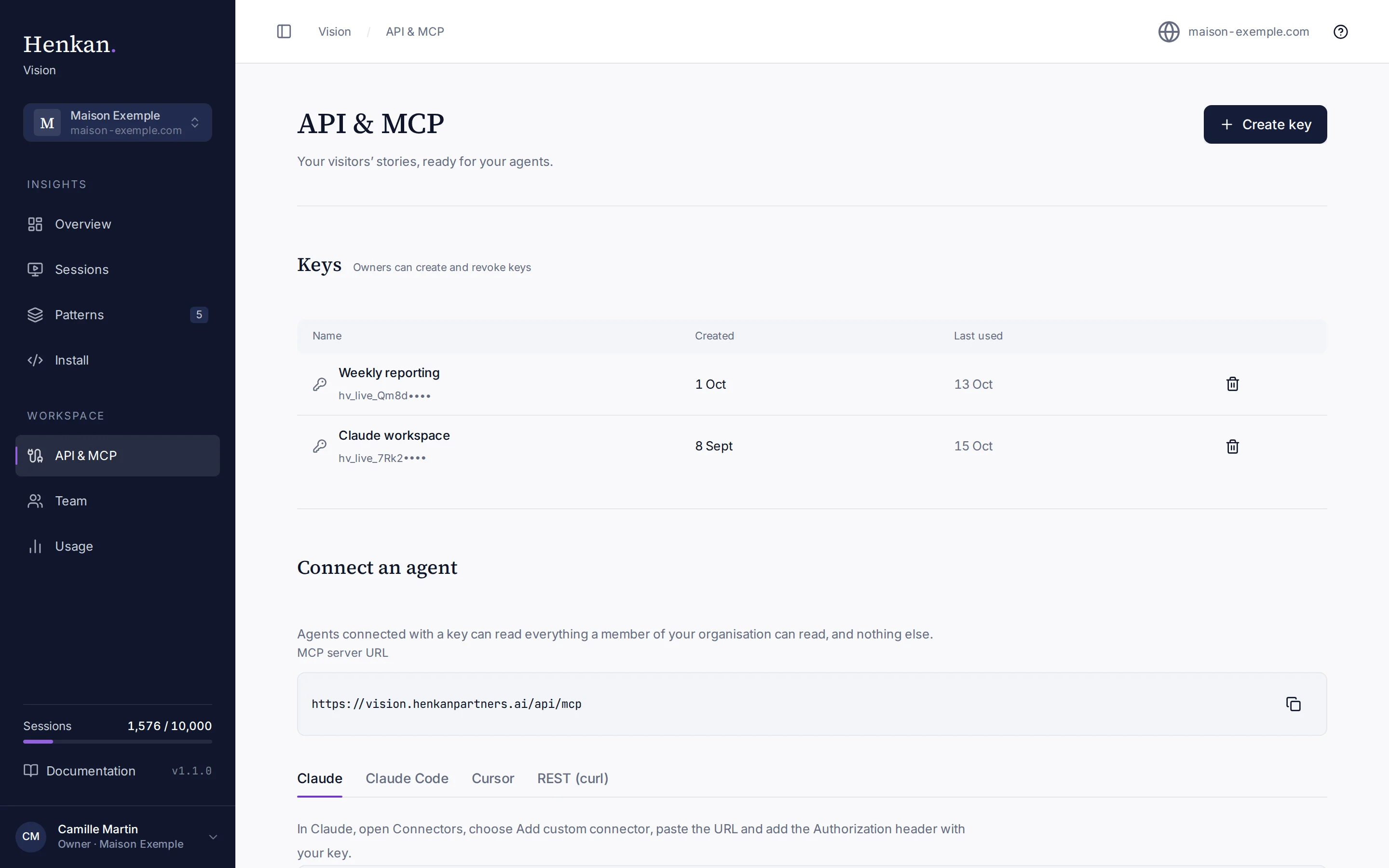This screenshot has width=1389, height=868.
Task: Revoke the Claude workspace key via trash icon
Action: point(1232,447)
